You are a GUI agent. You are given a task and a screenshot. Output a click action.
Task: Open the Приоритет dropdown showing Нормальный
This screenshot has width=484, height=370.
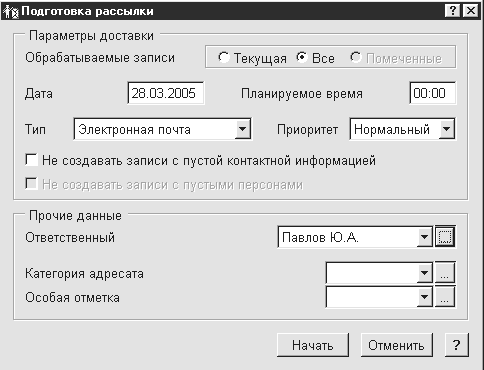tap(447, 129)
